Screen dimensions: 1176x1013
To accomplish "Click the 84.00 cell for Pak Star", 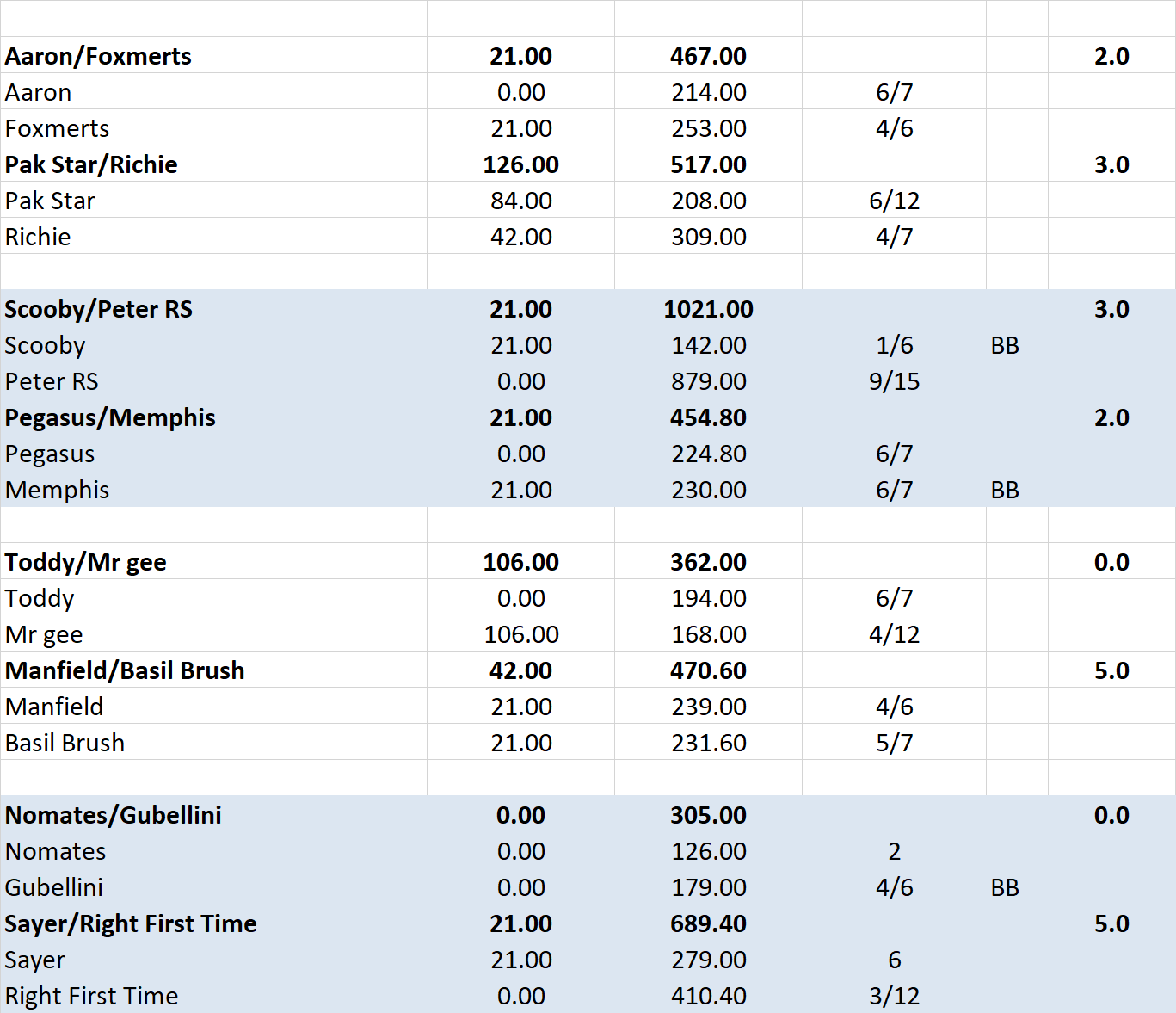I will click(x=520, y=201).
